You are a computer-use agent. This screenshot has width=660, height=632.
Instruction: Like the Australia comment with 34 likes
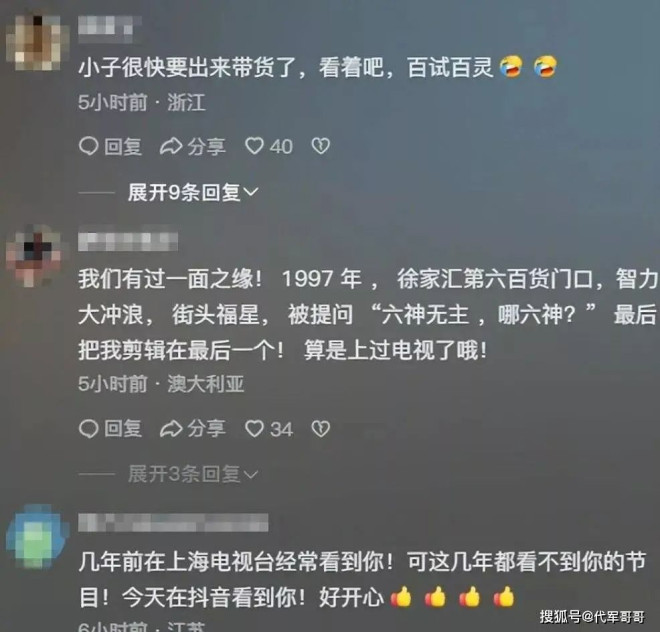(x=254, y=429)
